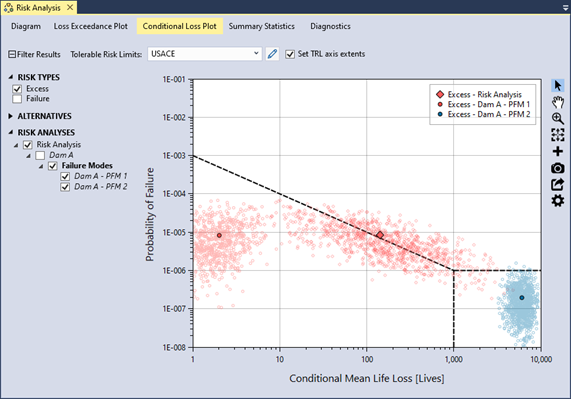Click the blue PFM 2 mean point marker
The width and height of the screenshot is (571, 399).
(x=521, y=297)
